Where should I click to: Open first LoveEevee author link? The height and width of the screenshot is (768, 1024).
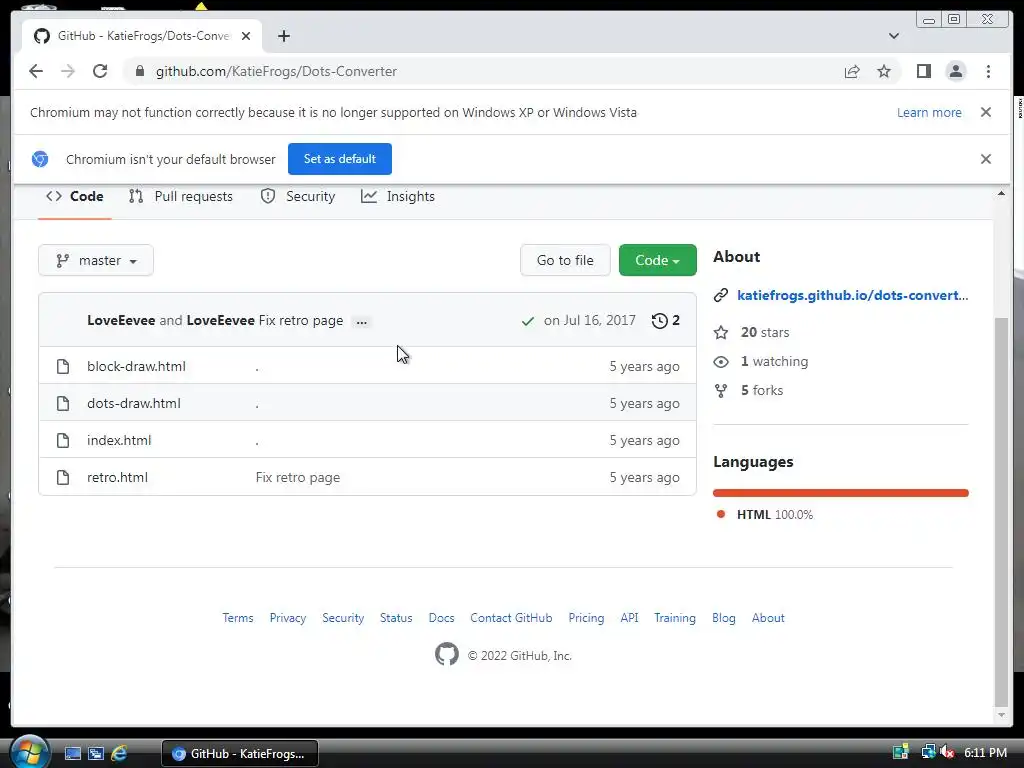pos(121,321)
